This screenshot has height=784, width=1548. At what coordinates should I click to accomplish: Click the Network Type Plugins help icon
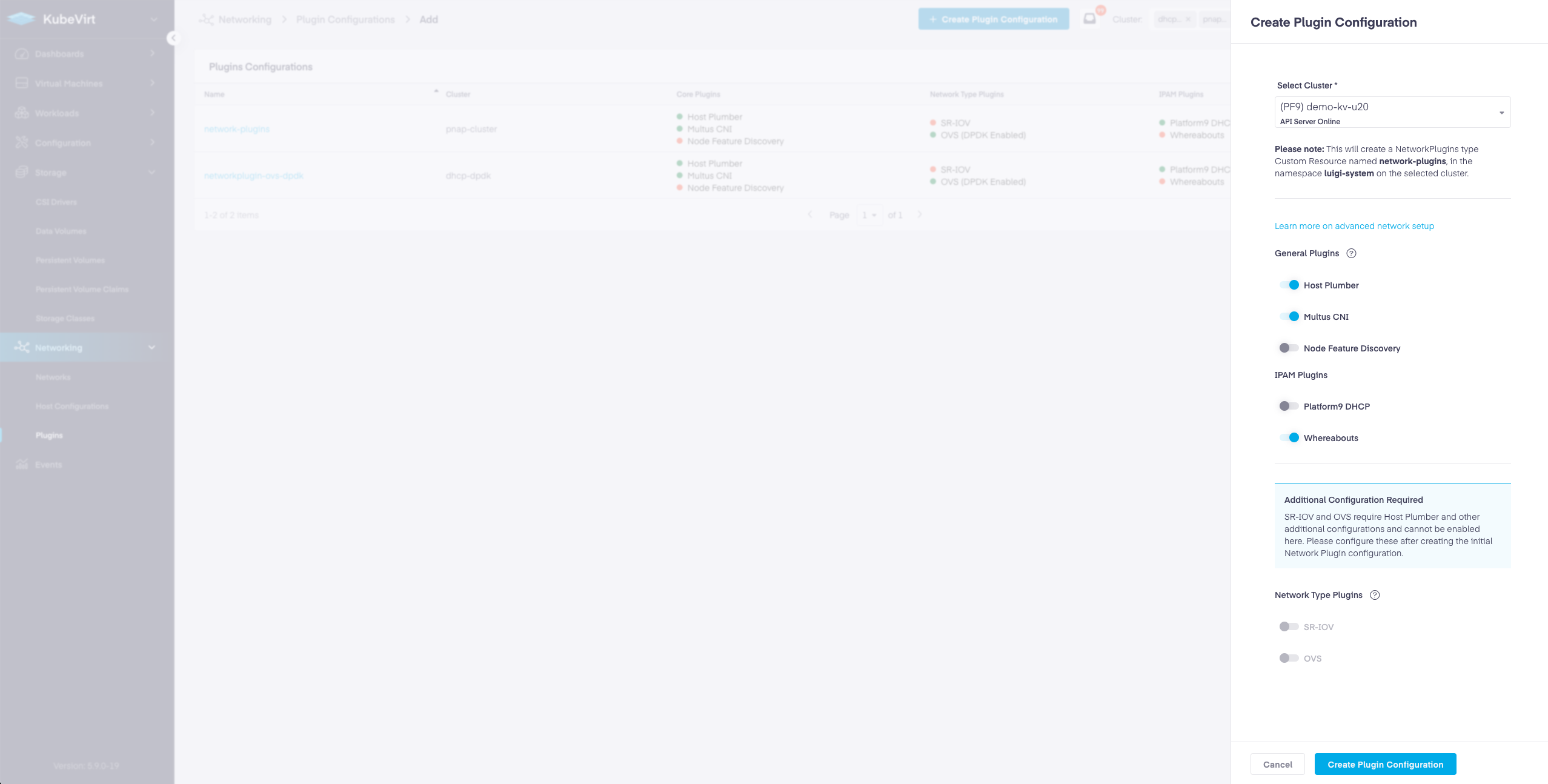[x=1375, y=595]
